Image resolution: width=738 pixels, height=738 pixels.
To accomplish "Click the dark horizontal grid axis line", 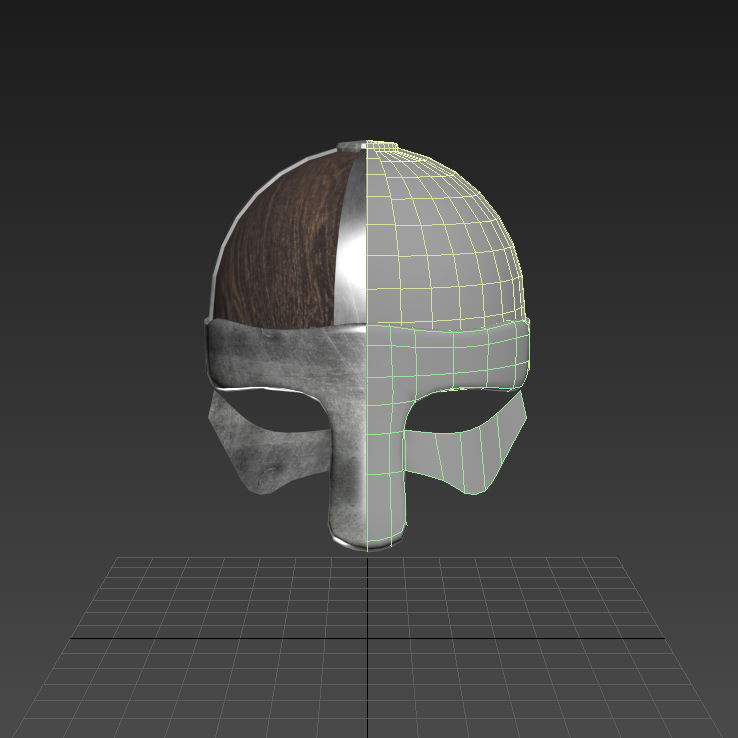I will [x=200, y=638].
